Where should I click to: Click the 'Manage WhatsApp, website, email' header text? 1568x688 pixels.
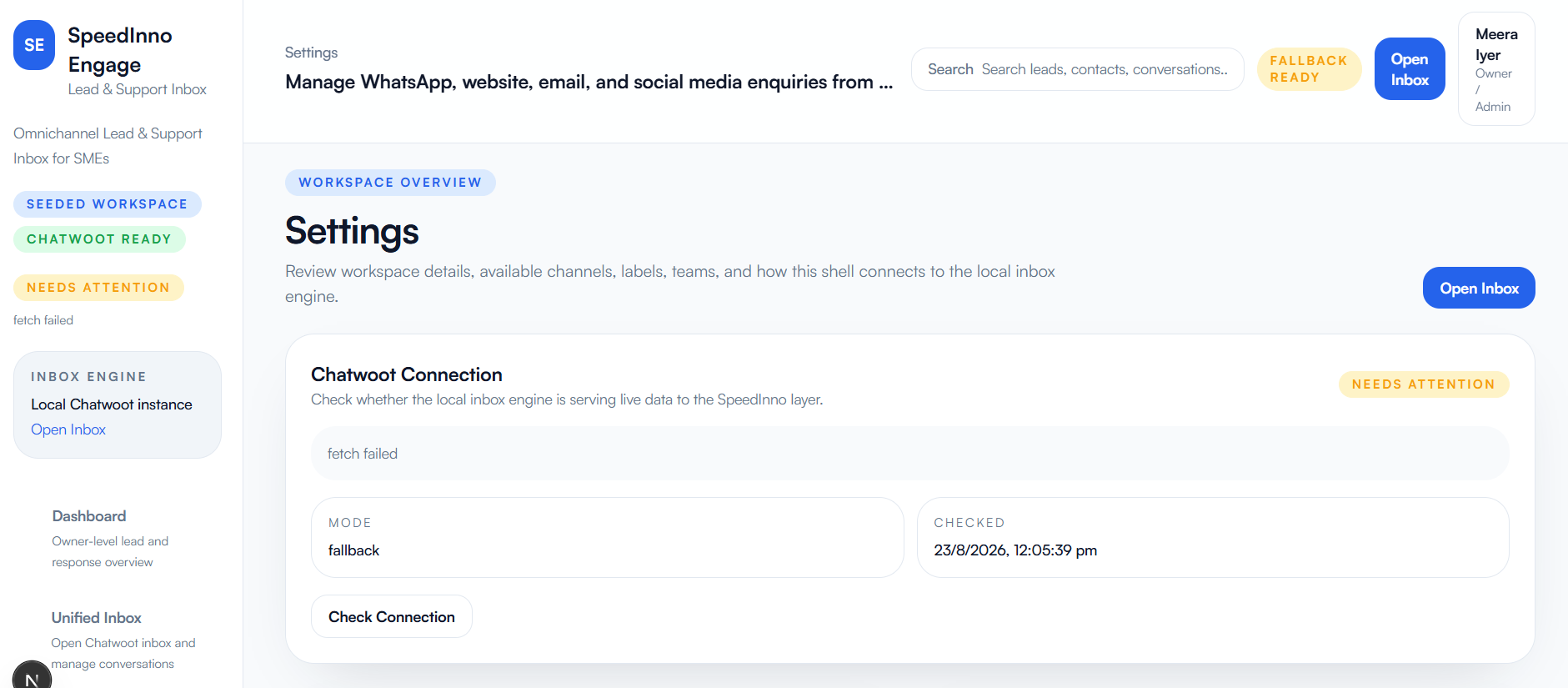click(x=589, y=82)
